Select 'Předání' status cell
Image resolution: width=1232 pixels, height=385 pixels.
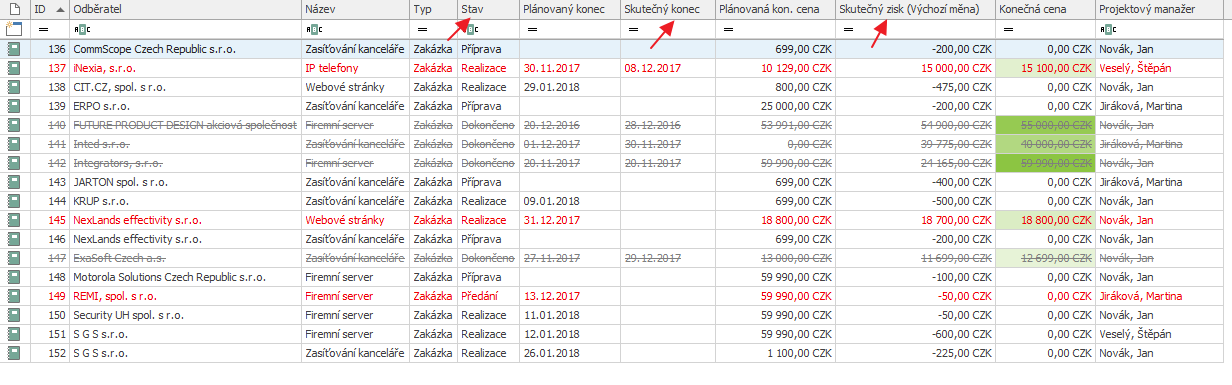click(x=488, y=296)
